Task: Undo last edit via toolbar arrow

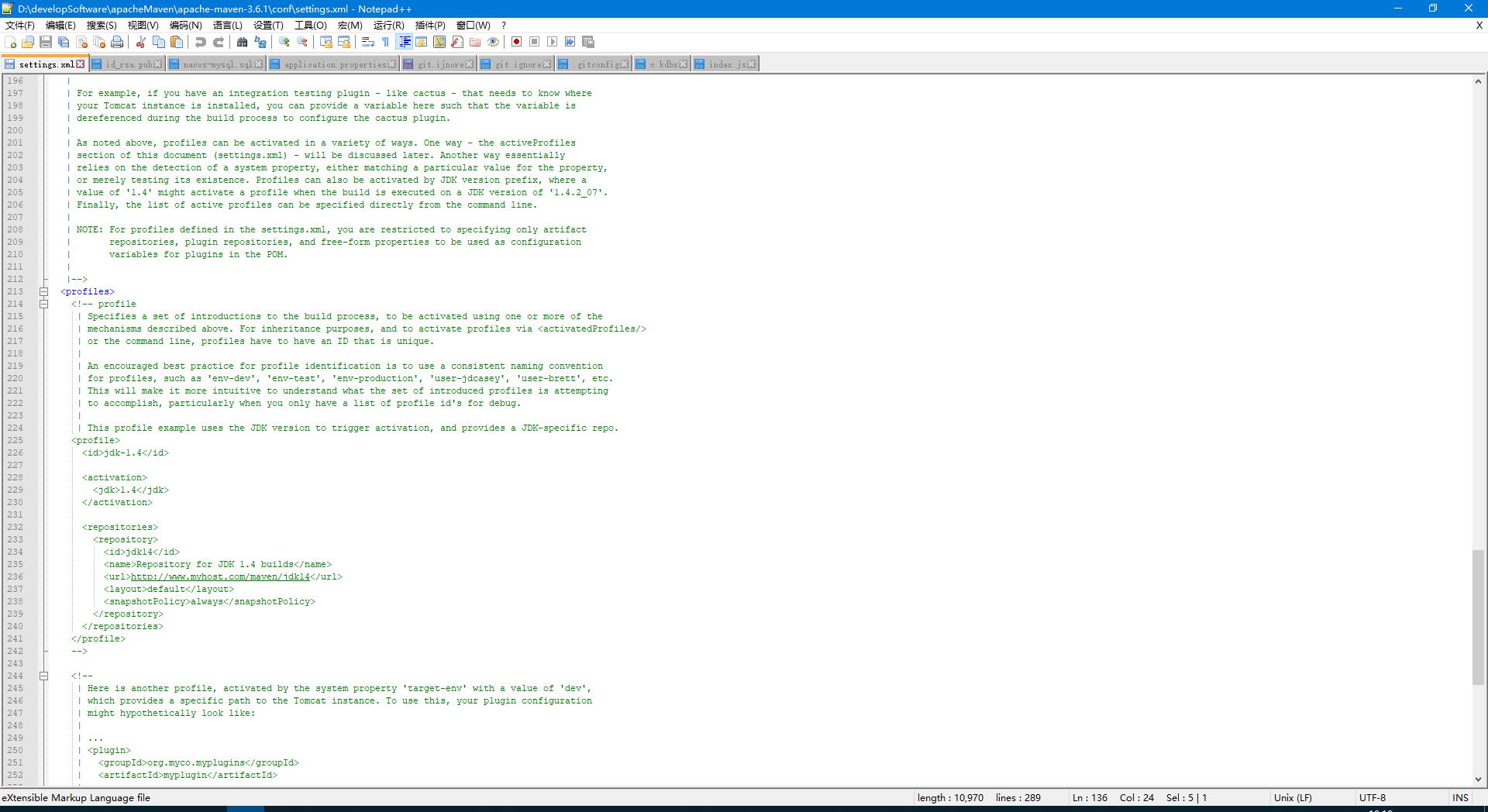Action: pos(201,42)
